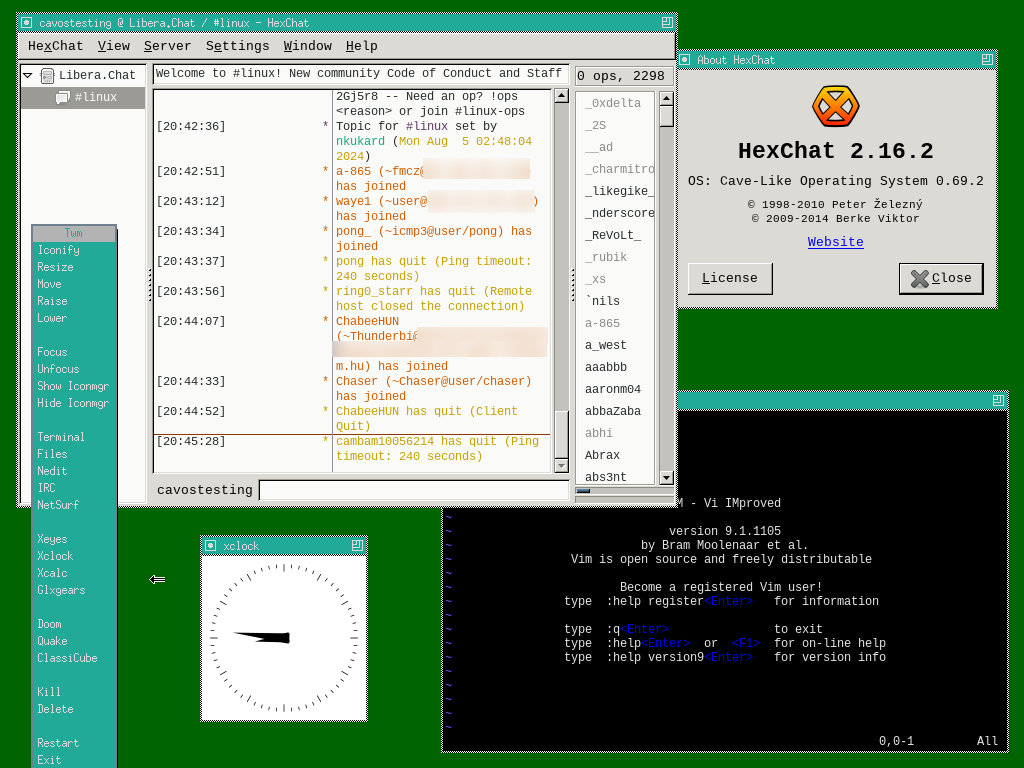1024x768 pixels.
Task: Select user abhi in the user list
Action: pyautogui.click(x=598, y=433)
